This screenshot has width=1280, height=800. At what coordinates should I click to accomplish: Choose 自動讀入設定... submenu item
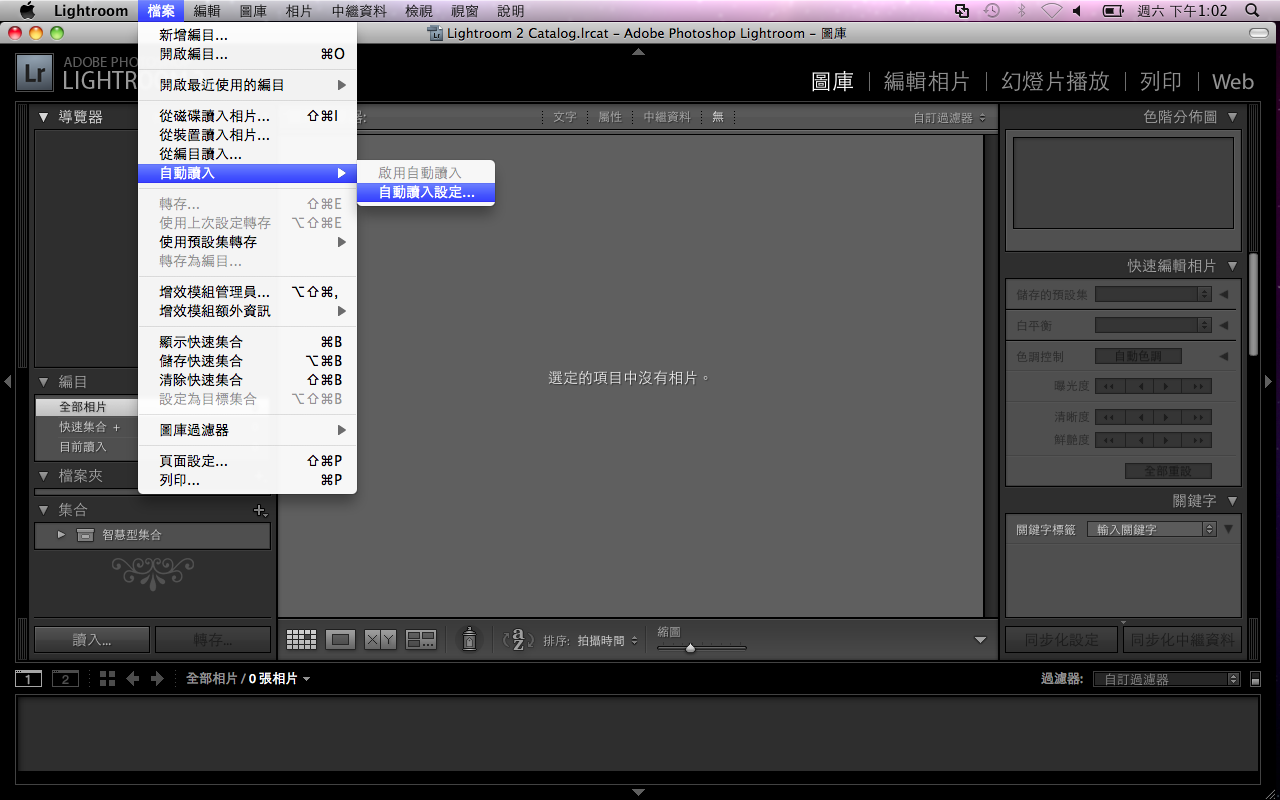pyautogui.click(x=426, y=192)
